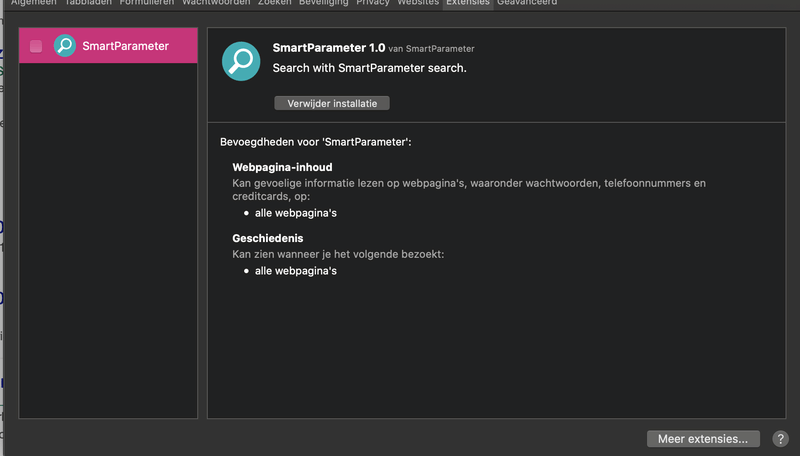Click 'Bevoegdheden voor SmartParameter' label
800x456 pixels.
pos(315,142)
